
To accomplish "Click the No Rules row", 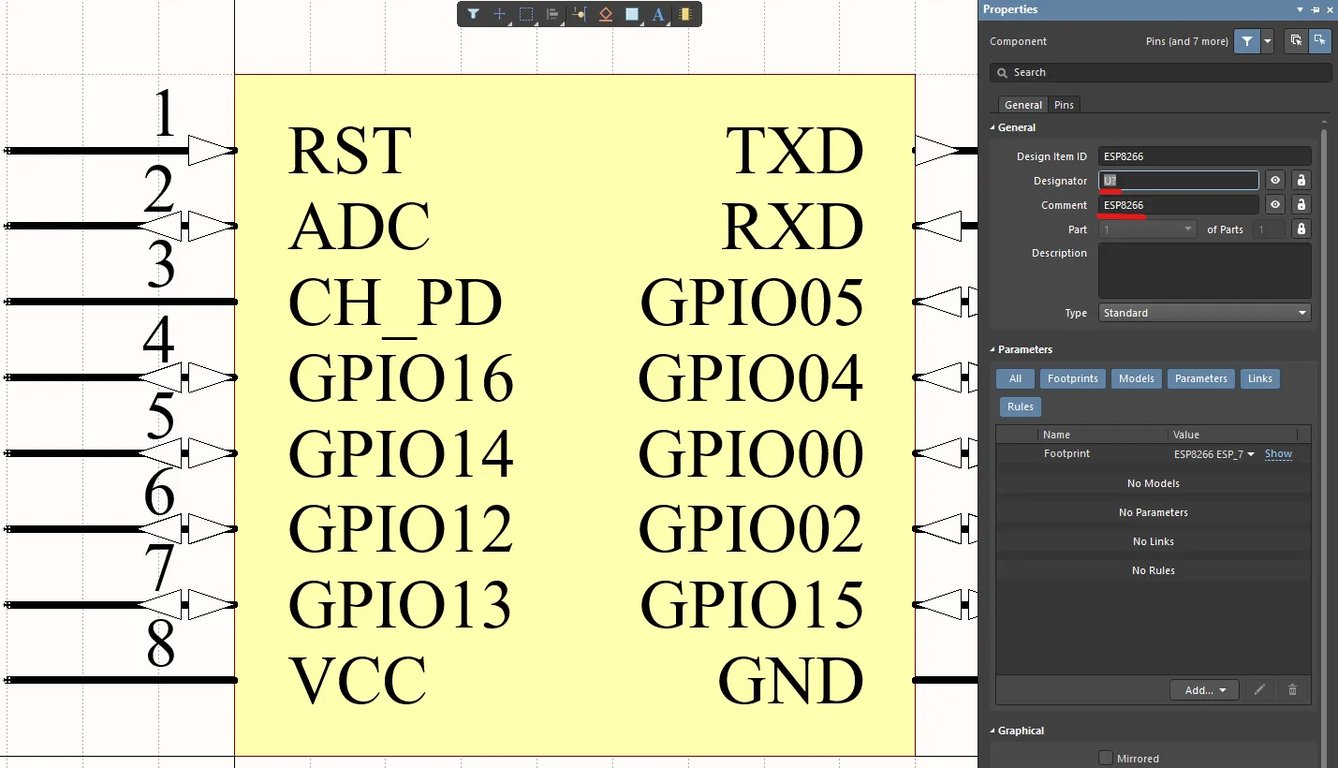I will click(1153, 570).
